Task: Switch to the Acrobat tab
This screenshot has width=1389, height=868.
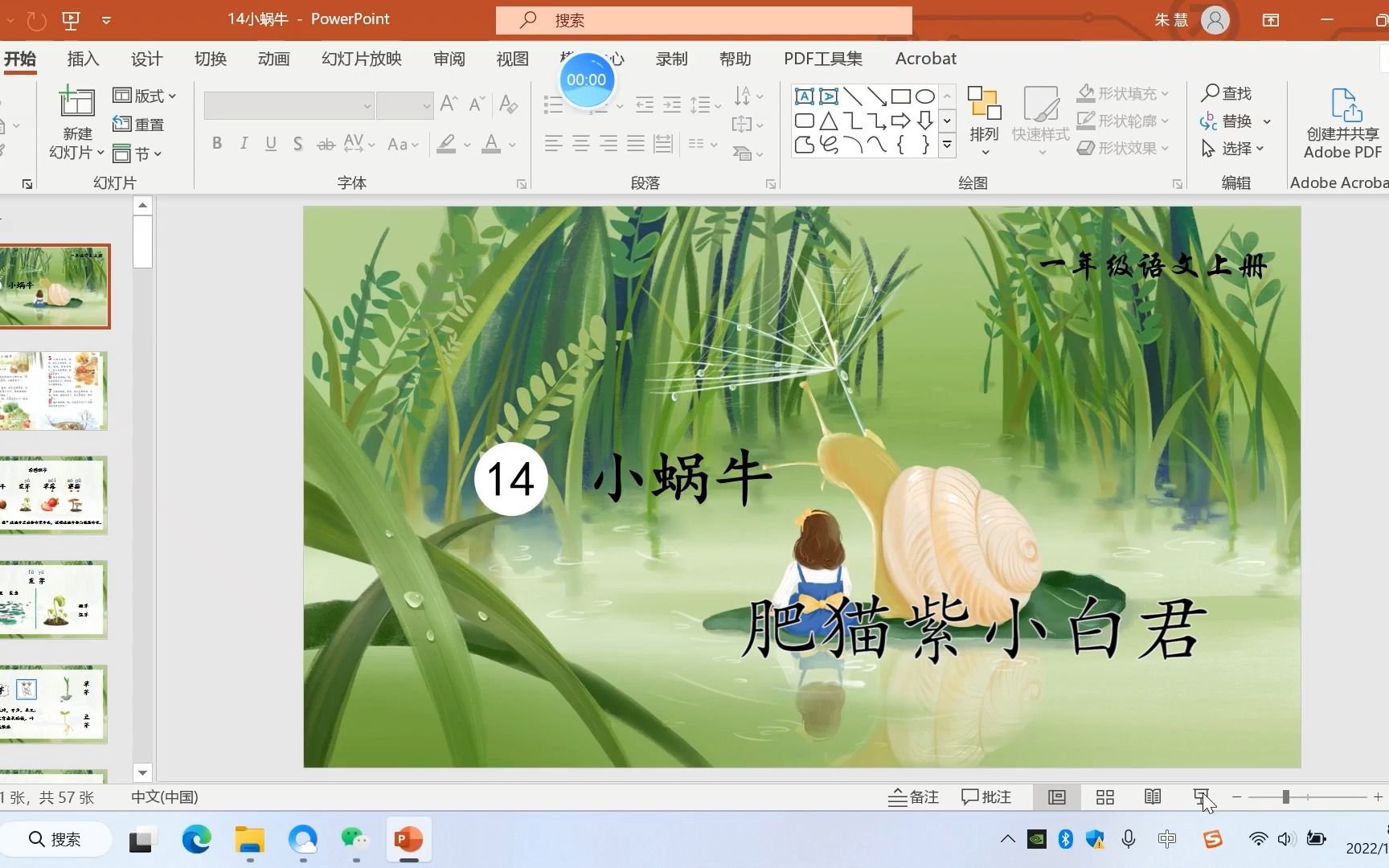Action: [926, 59]
